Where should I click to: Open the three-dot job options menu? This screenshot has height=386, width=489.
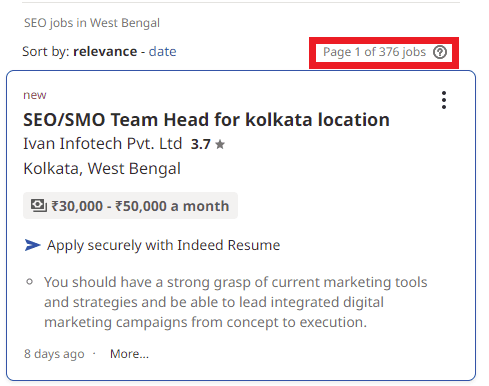click(x=444, y=100)
